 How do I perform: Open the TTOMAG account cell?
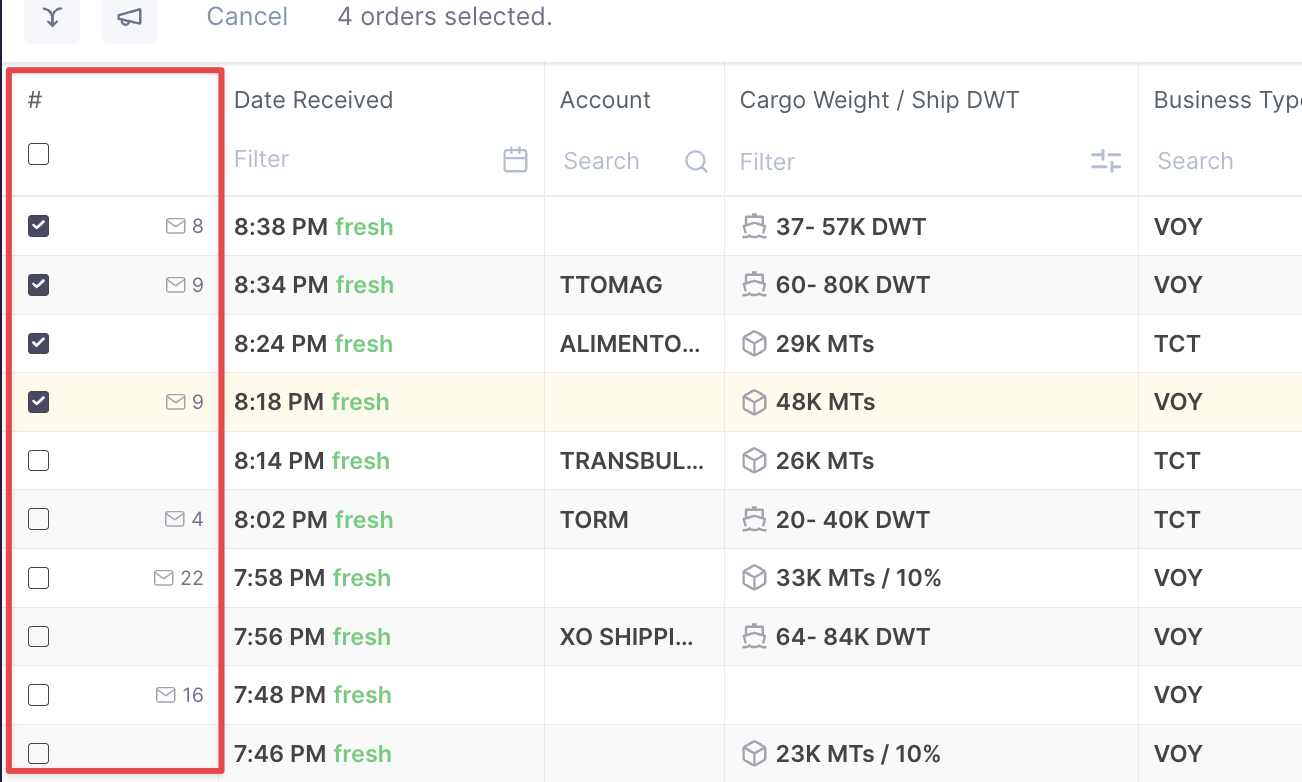tap(611, 286)
